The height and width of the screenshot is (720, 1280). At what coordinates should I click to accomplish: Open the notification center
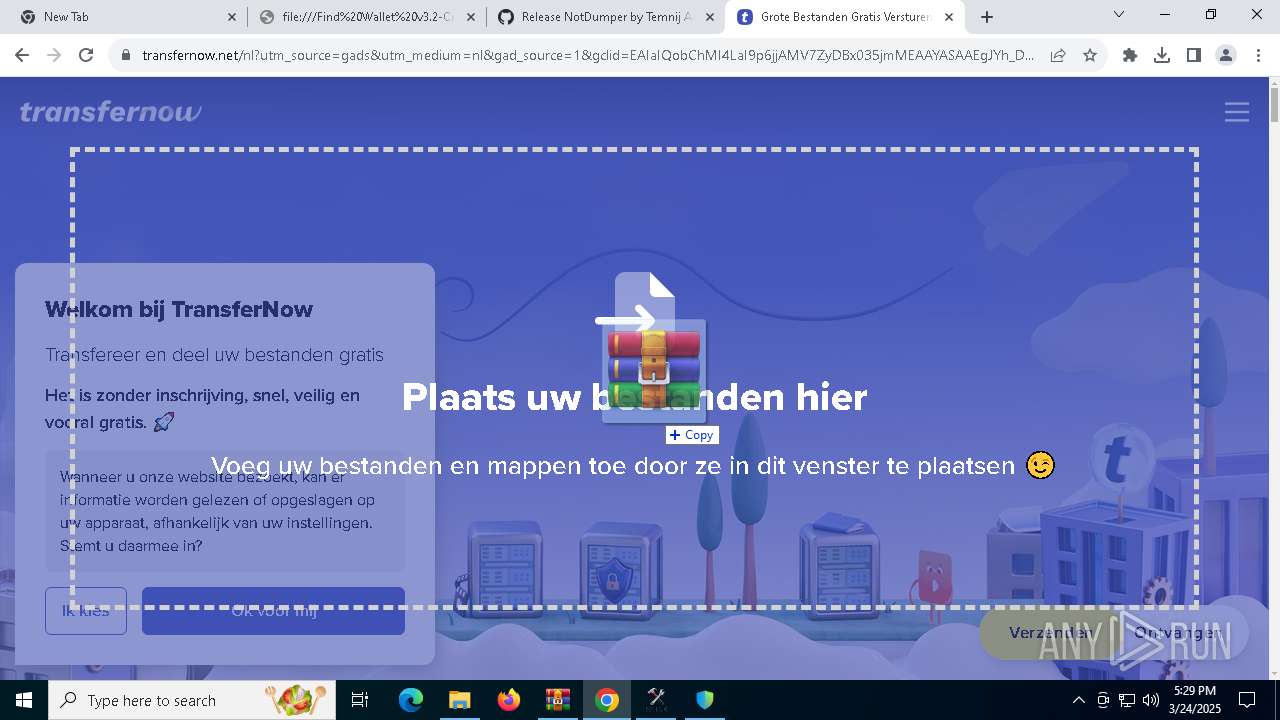[x=1247, y=700]
